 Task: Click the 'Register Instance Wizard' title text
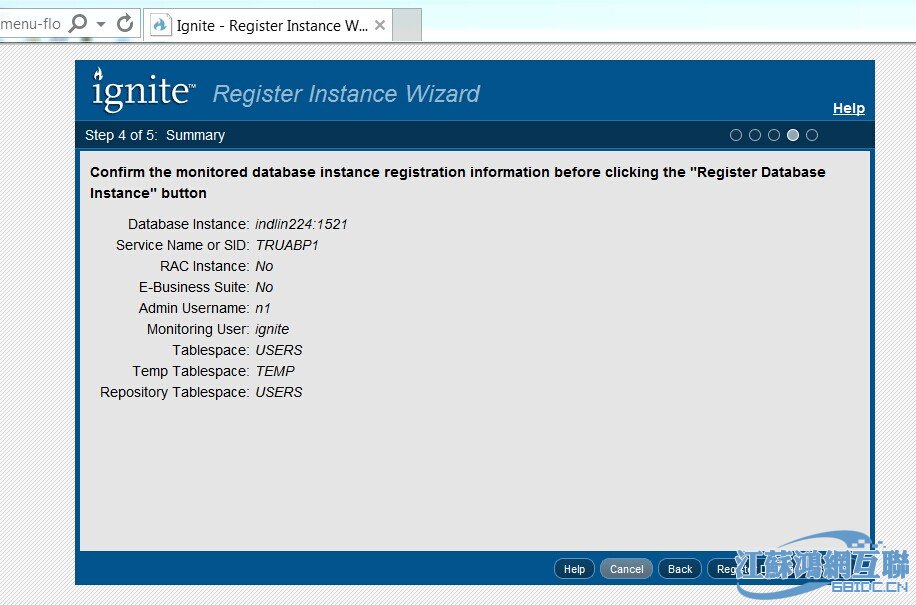[x=346, y=93]
